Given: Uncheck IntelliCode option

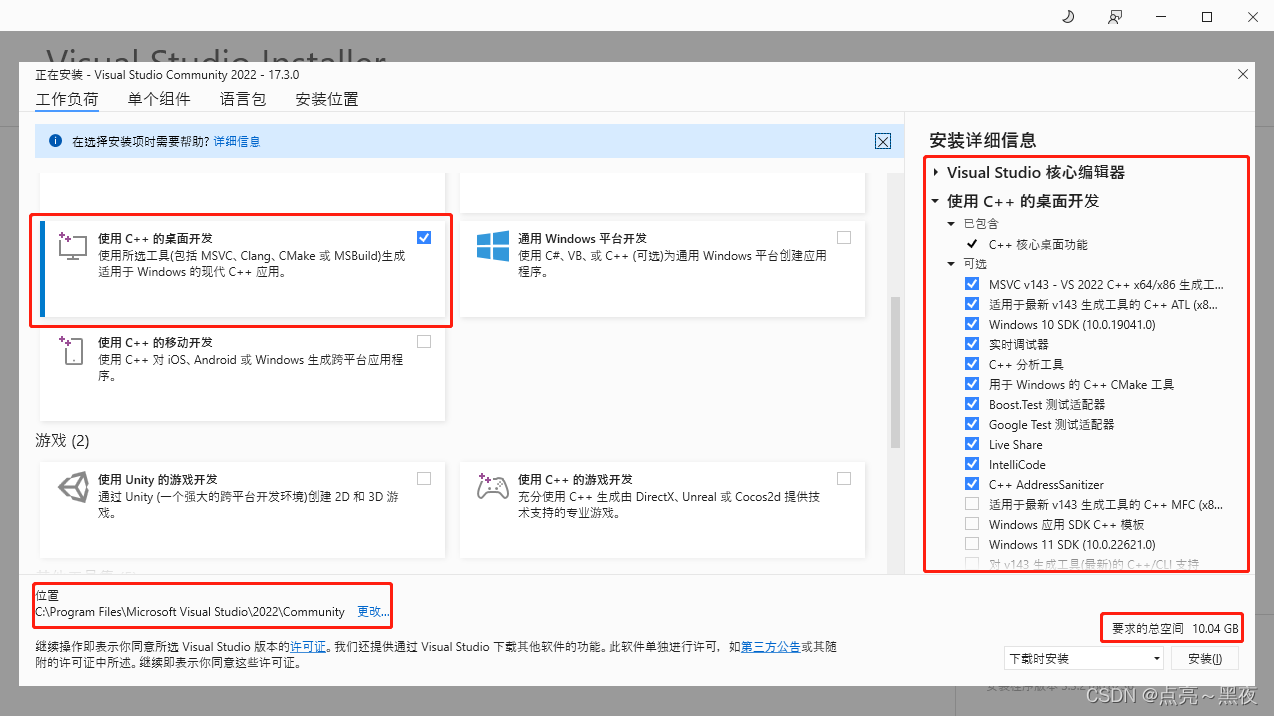Looking at the screenshot, I should pyautogui.click(x=972, y=464).
